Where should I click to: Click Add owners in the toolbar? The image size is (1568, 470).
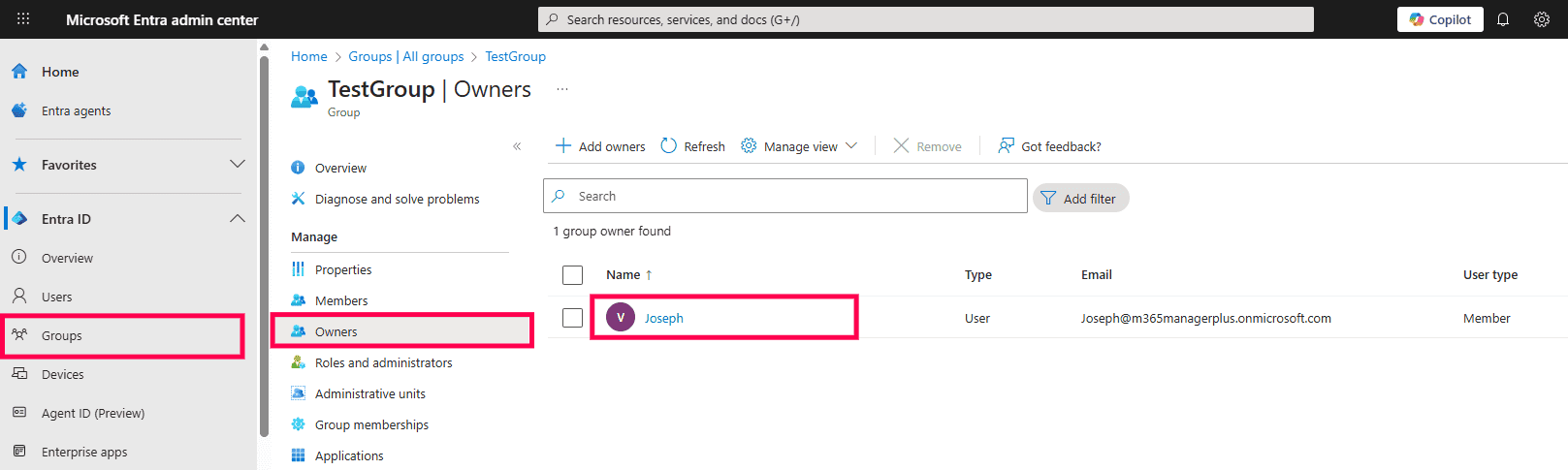pyautogui.click(x=600, y=146)
